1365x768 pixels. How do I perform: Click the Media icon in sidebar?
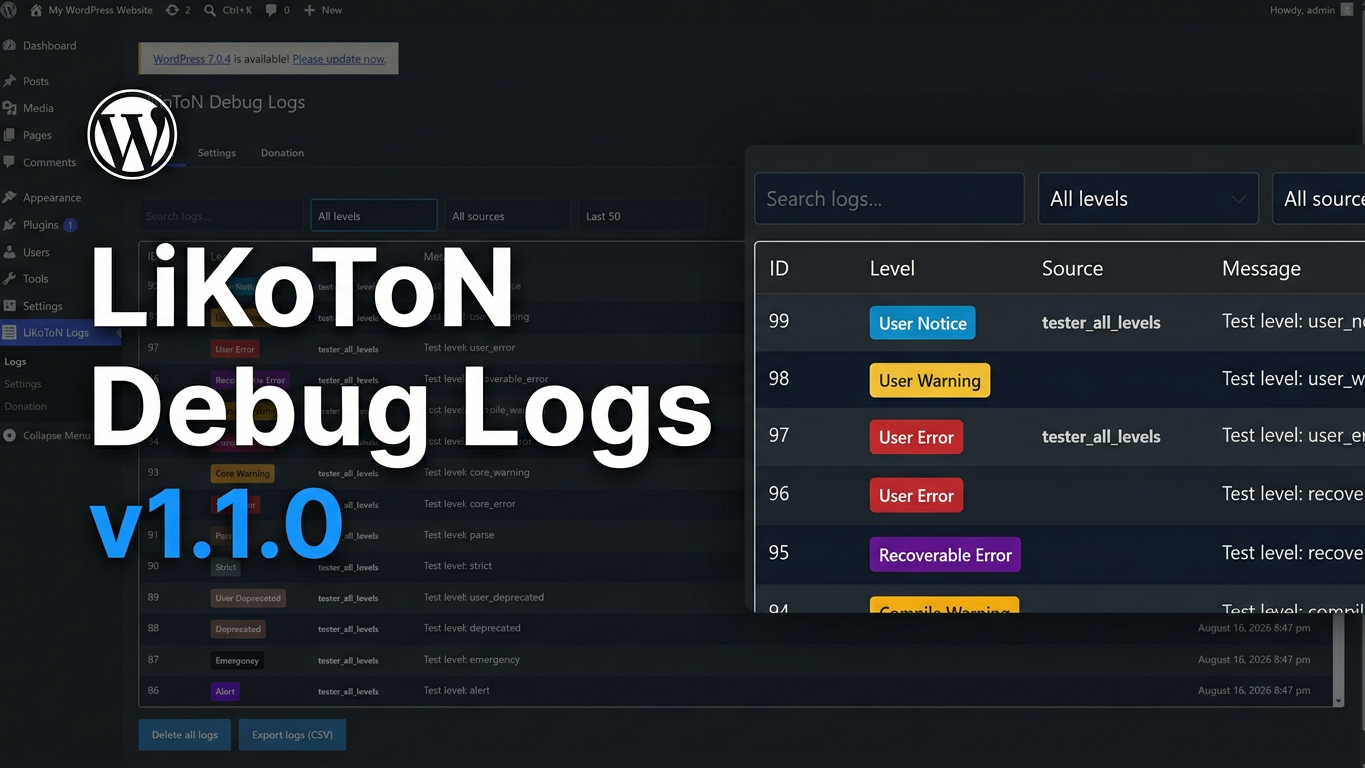9,108
